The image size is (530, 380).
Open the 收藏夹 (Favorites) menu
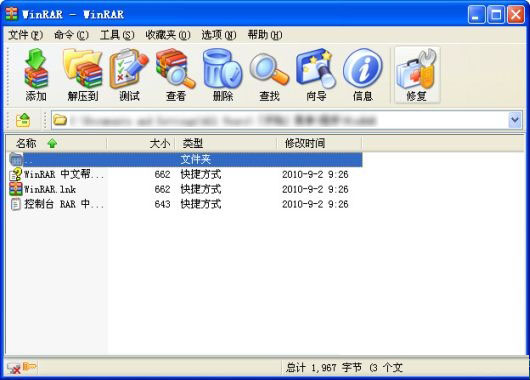coord(168,35)
